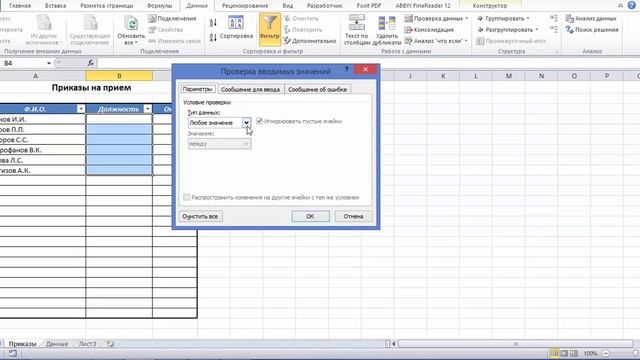This screenshot has height=360, width=640.
Task: Click the zoom out minus button
Action: tap(606, 353)
